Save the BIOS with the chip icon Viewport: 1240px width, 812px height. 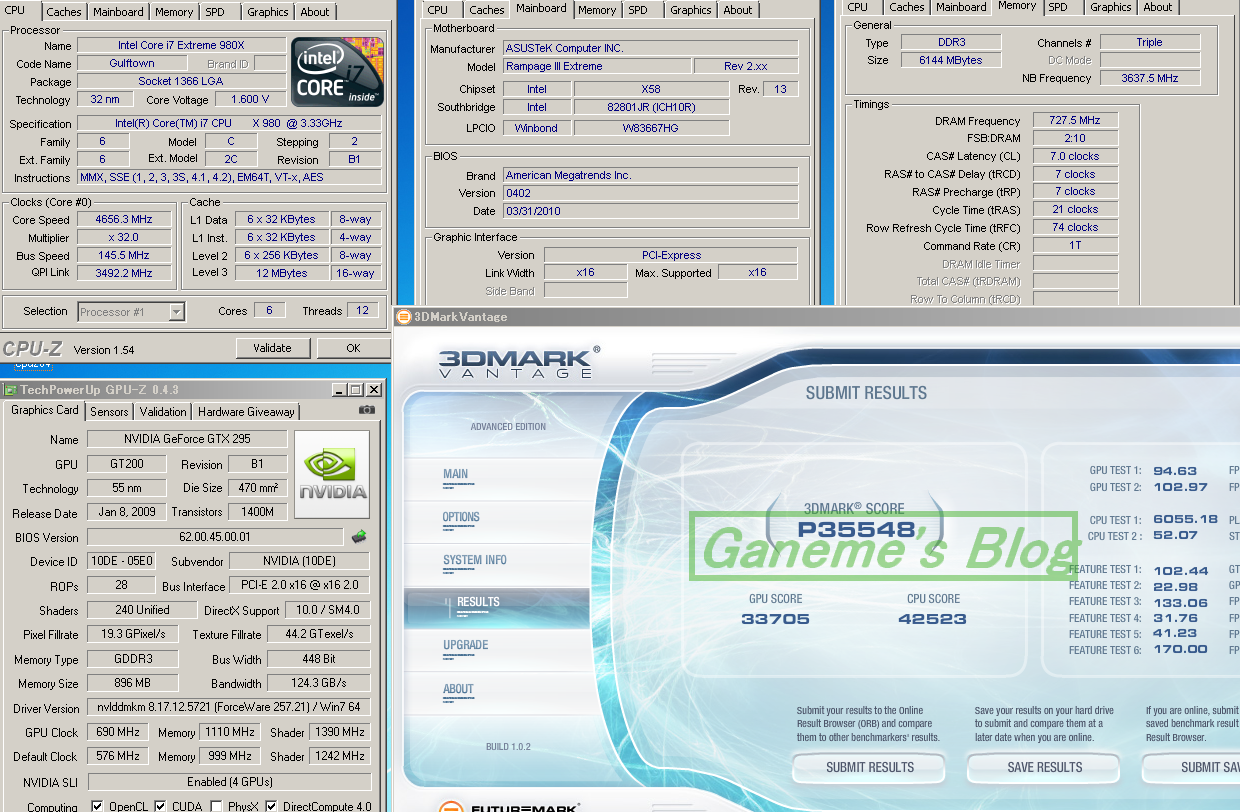click(358, 537)
